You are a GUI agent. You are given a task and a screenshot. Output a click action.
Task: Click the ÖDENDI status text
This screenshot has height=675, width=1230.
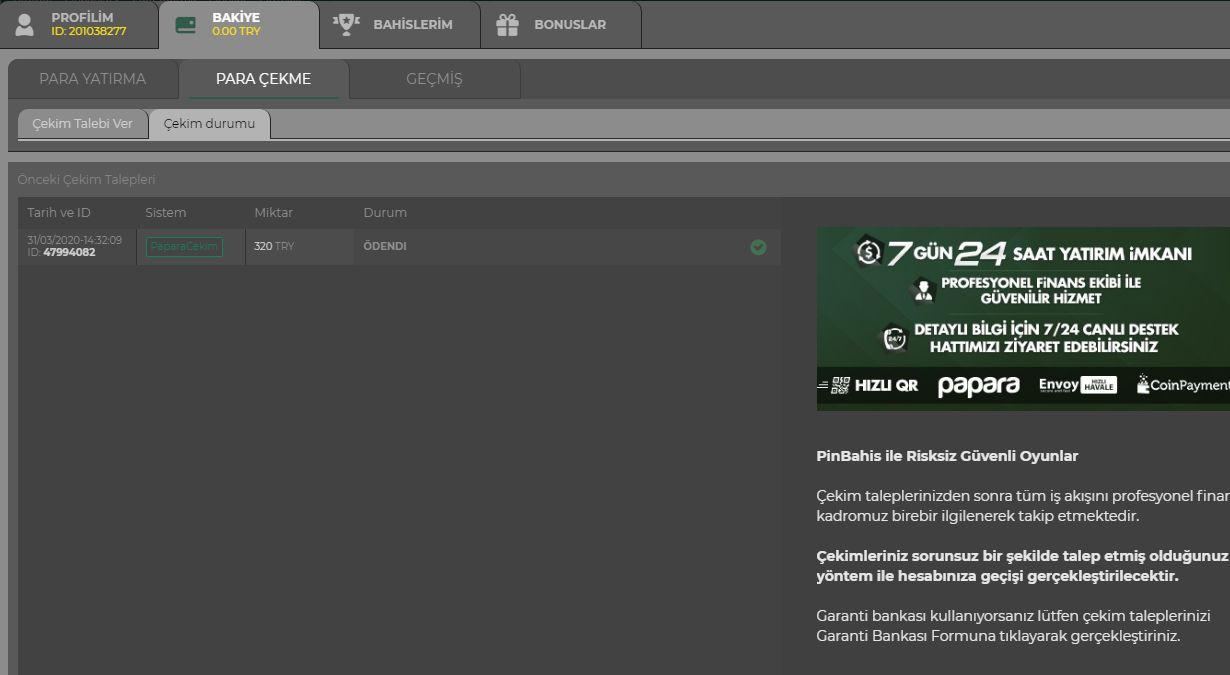[384, 247]
